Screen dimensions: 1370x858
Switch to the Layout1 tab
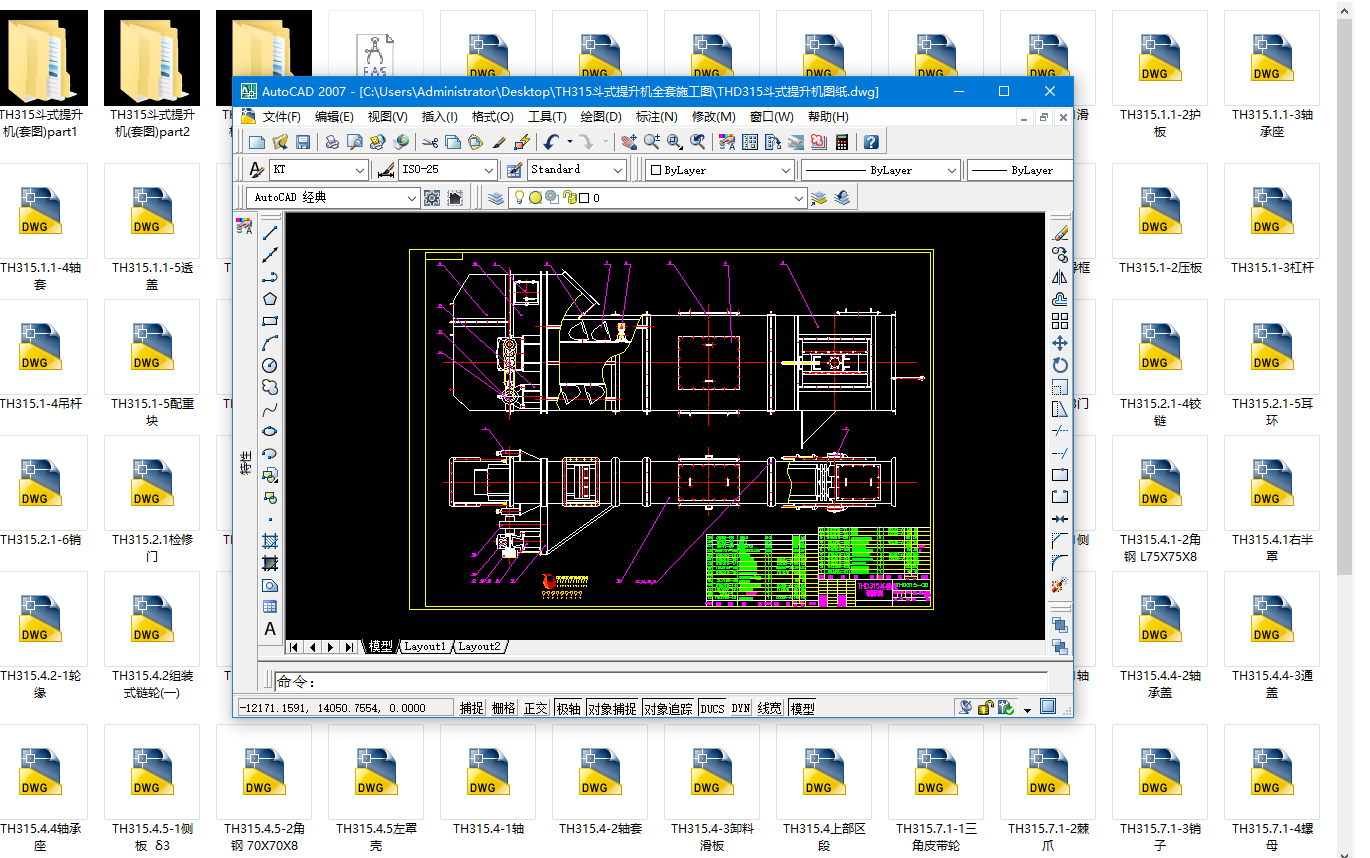tap(425, 647)
